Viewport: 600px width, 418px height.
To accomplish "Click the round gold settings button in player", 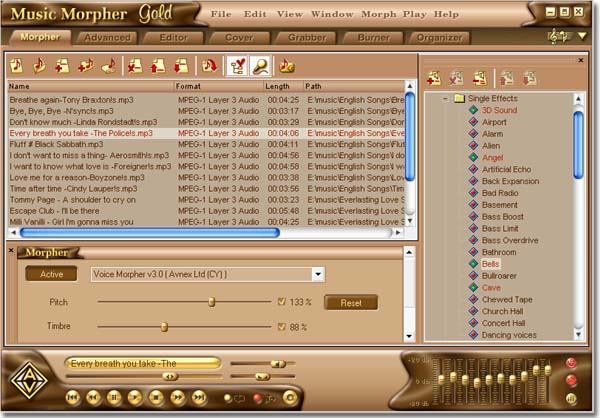I will click(290, 398).
